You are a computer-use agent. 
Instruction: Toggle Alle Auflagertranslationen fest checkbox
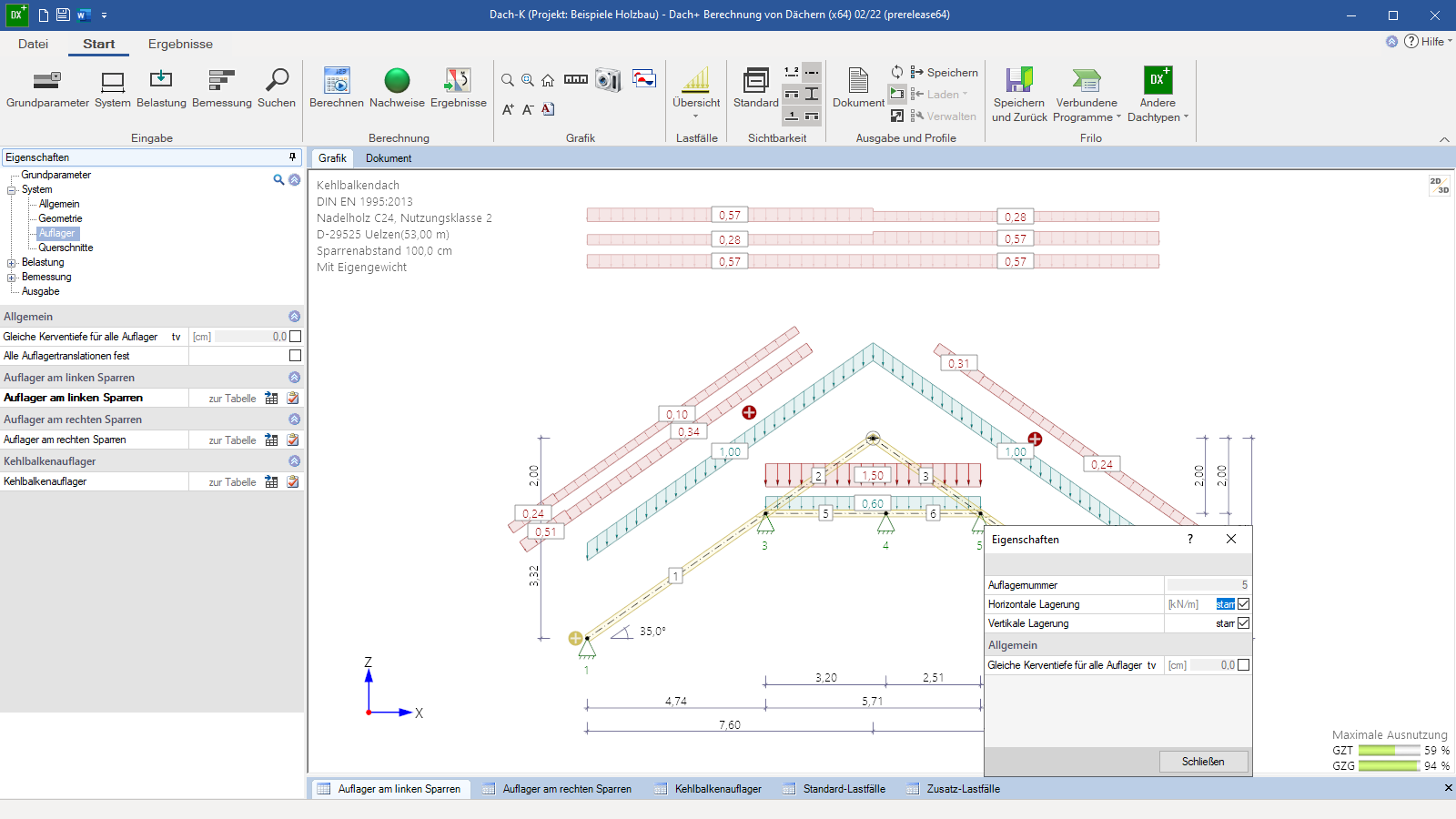(295, 356)
